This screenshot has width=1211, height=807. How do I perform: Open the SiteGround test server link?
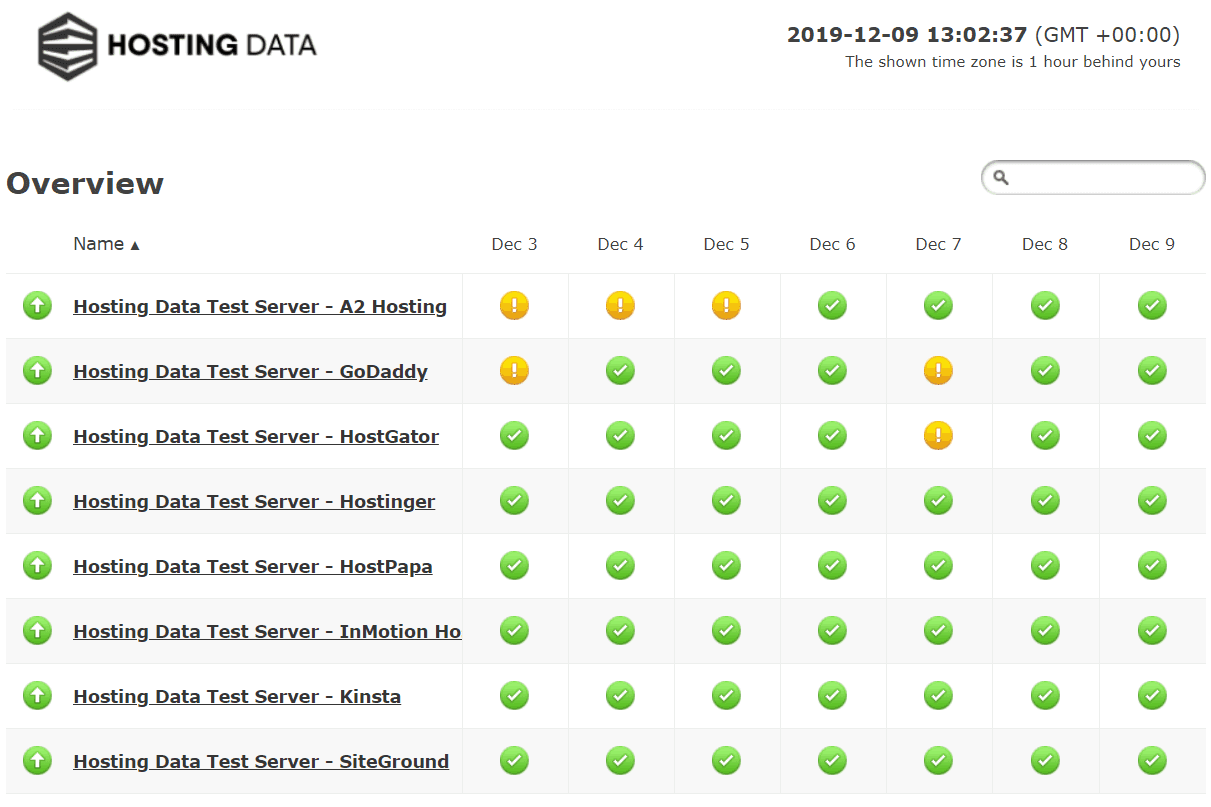261,762
